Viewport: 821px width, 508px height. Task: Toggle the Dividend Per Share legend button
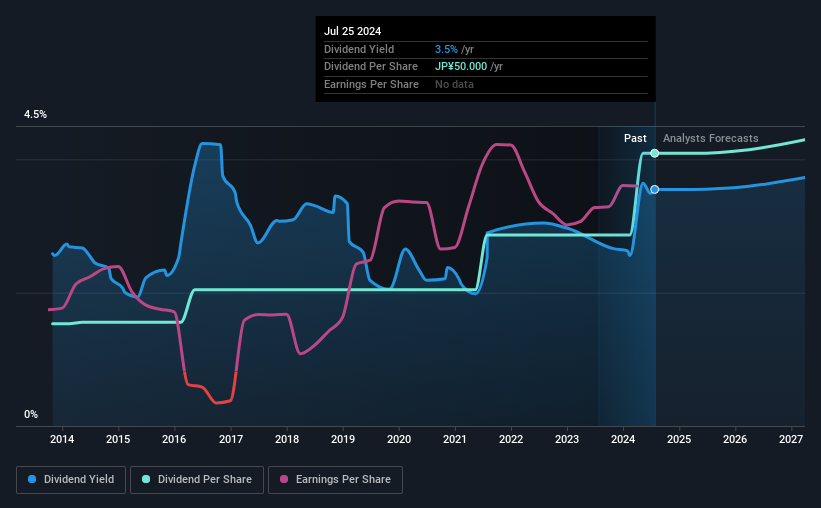click(197, 480)
